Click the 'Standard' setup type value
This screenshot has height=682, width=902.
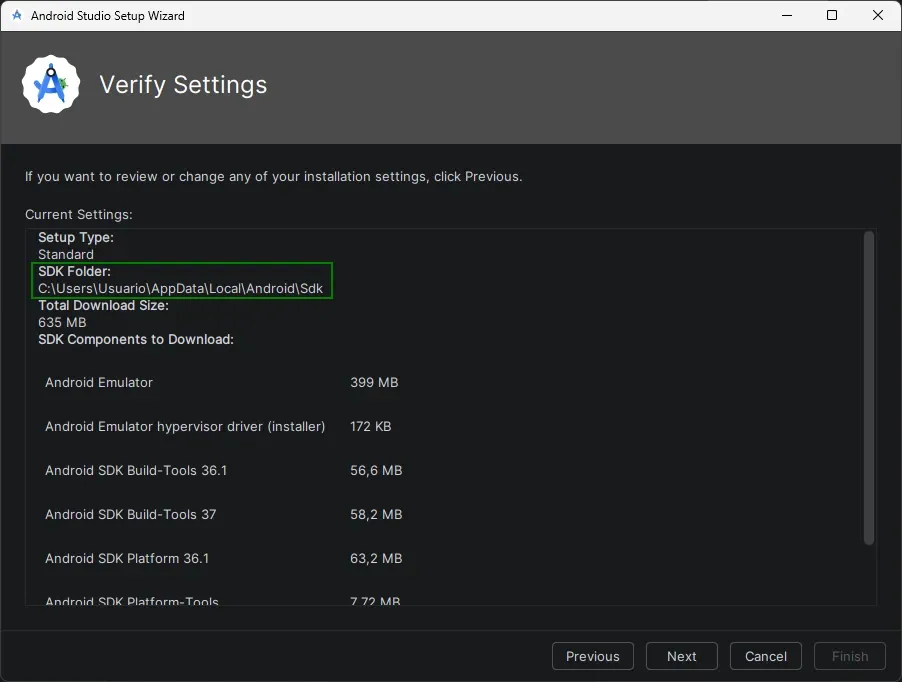click(x=66, y=255)
